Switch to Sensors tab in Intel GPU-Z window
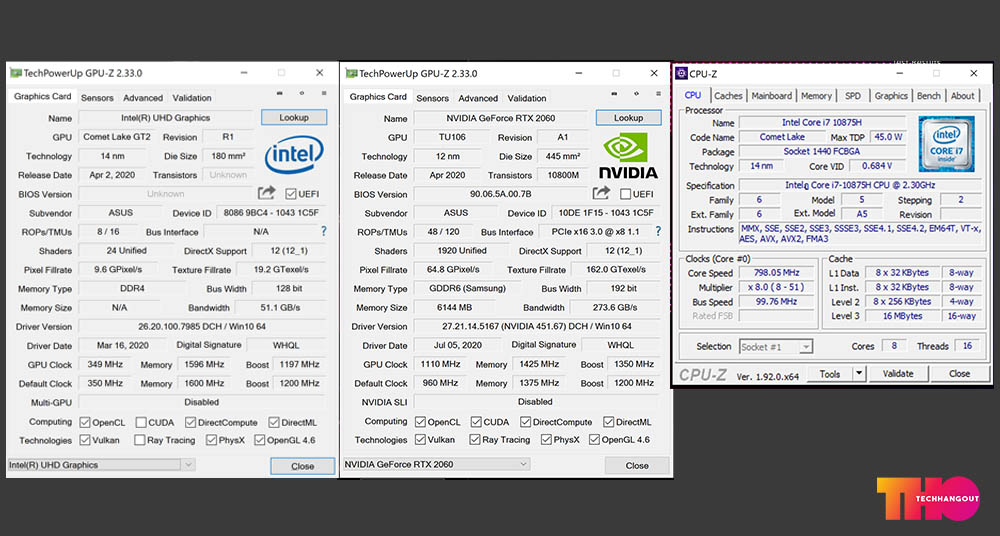 [97, 98]
